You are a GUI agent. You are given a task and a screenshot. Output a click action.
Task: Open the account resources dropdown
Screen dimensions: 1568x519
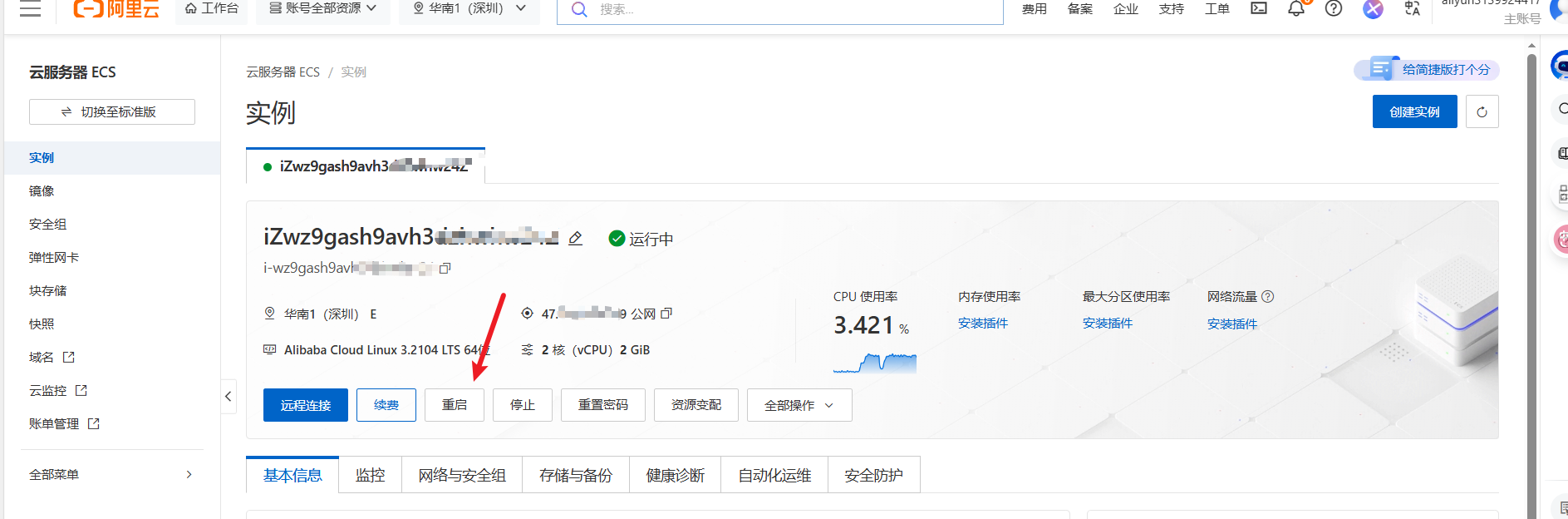[322, 8]
